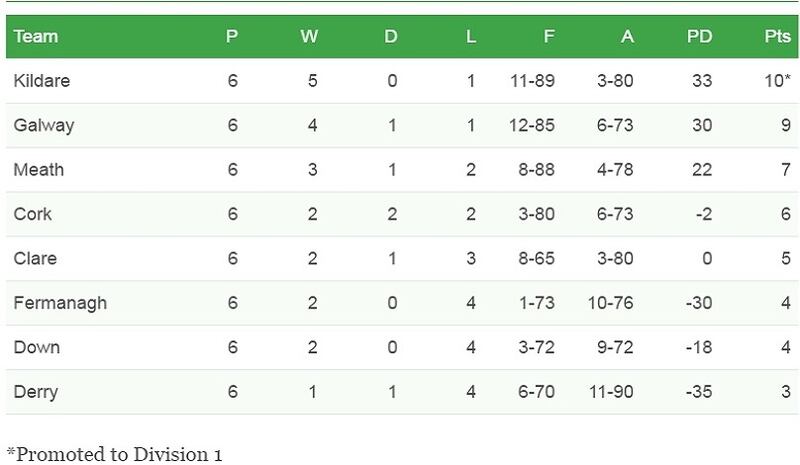
Task: Select the Clare team name
Action: coord(35,258)
